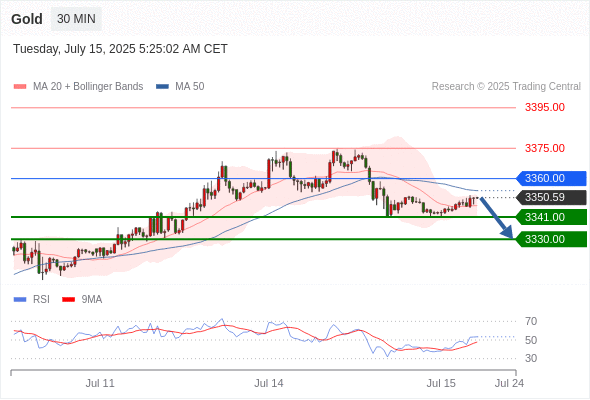Click the MA 20 Bollinger Bands legend swatch
The width and height of the screenshot is (590, 400).
click(20, 87)
